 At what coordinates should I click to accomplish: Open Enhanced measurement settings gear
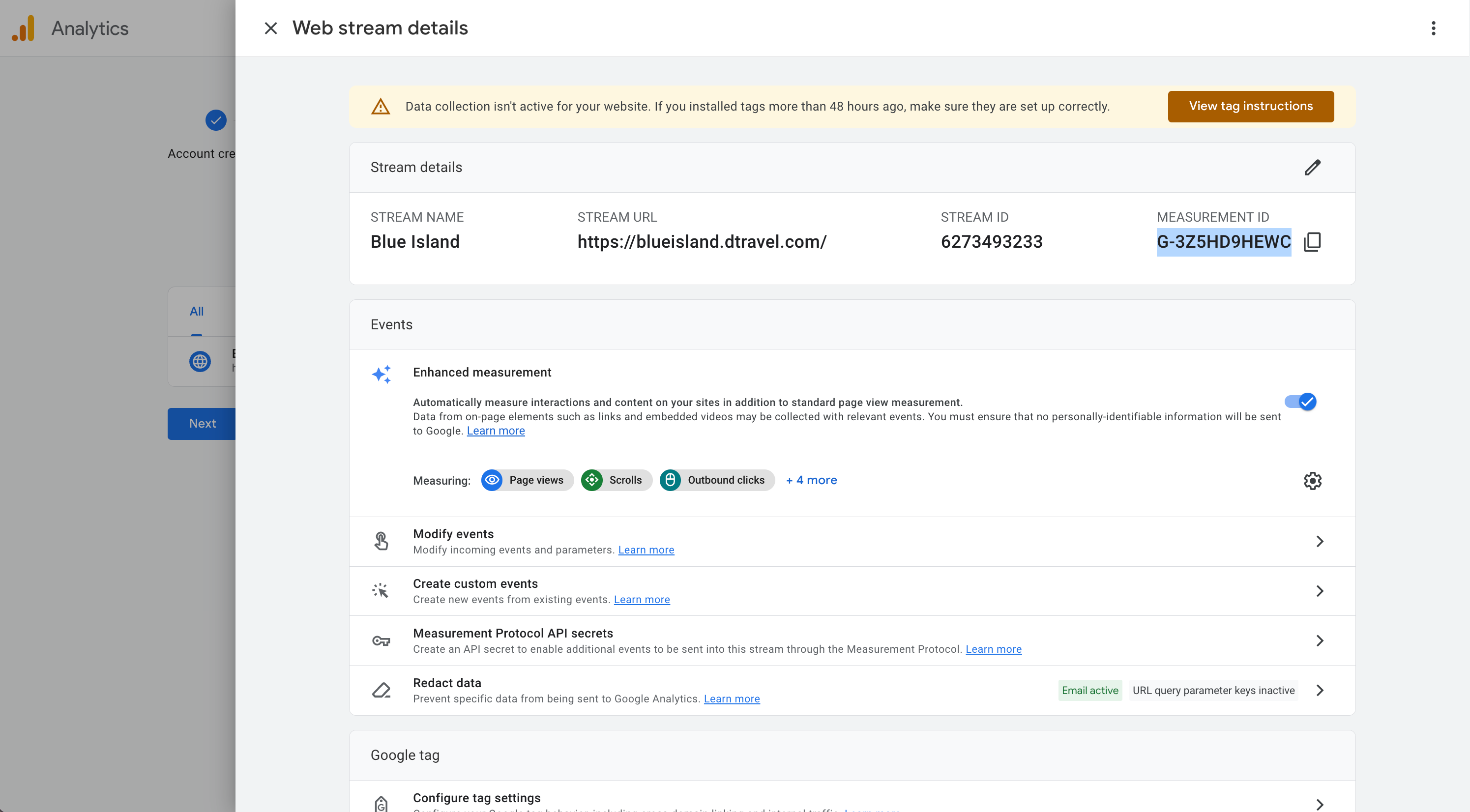point(1312,481)
